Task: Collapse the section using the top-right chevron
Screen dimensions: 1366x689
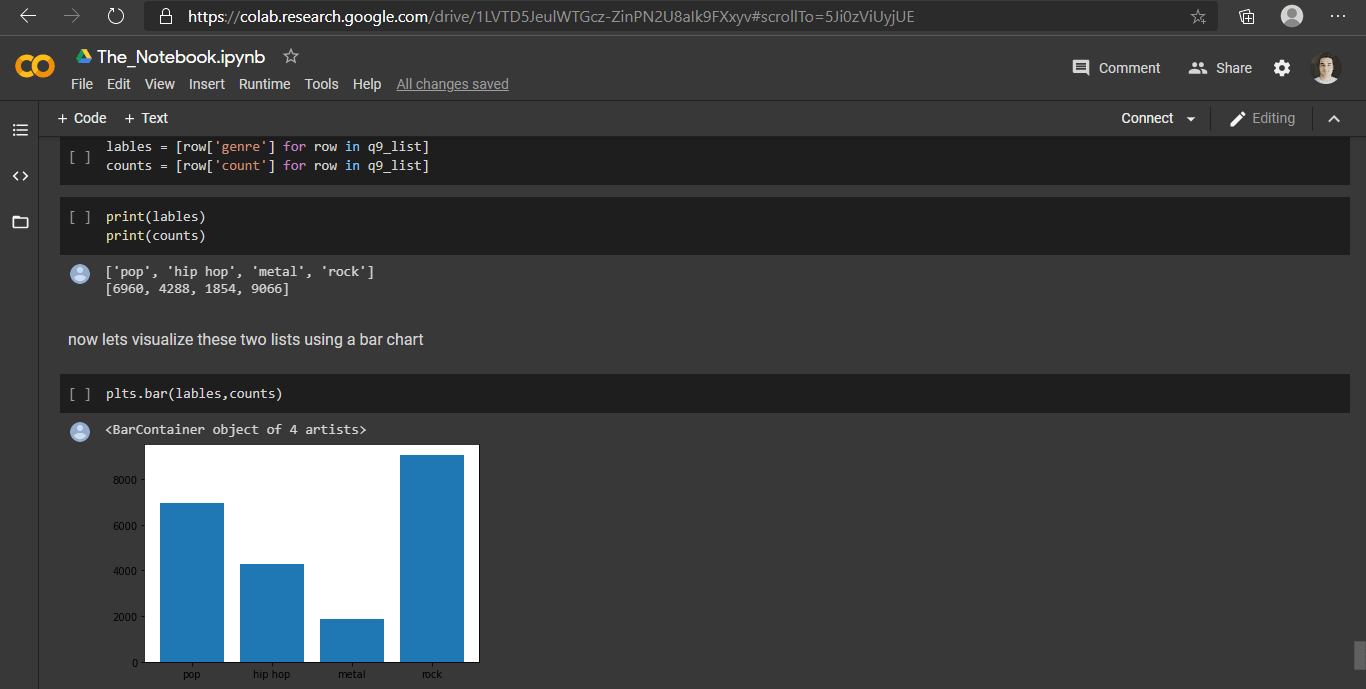Action: coord(1334,118)
